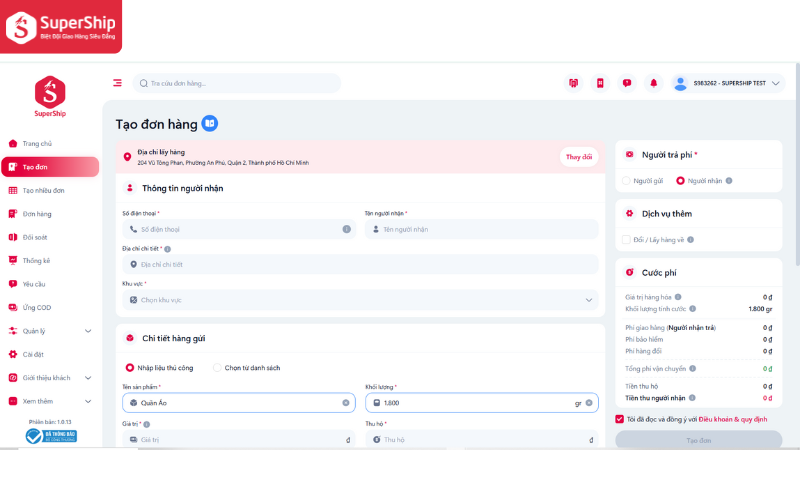
Task: Click the Tên người nhận input field
Action: click(x=481, y=229)
